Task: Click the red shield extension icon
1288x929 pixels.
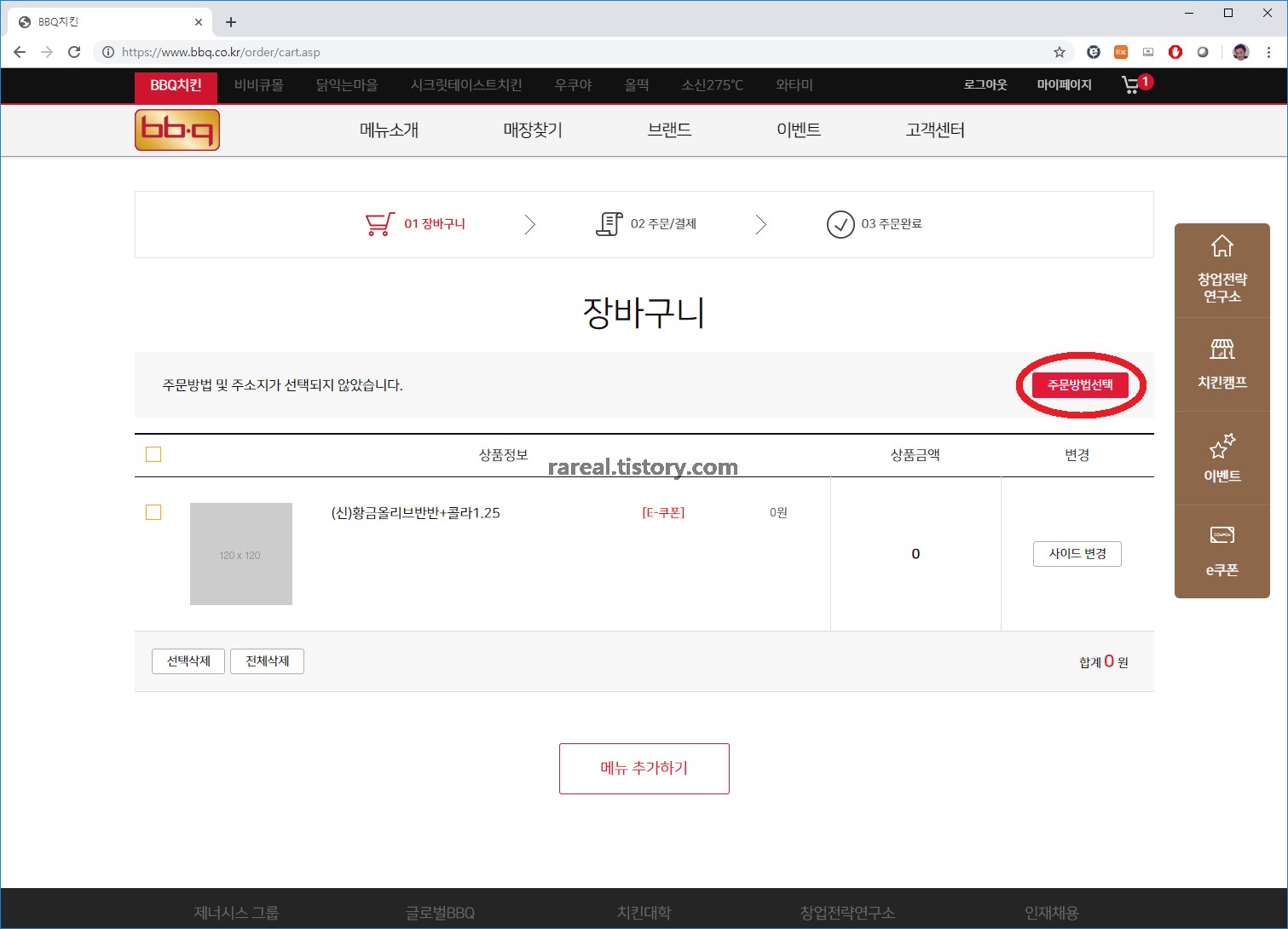Action: pyautogui.click(x=1175, y=52)
